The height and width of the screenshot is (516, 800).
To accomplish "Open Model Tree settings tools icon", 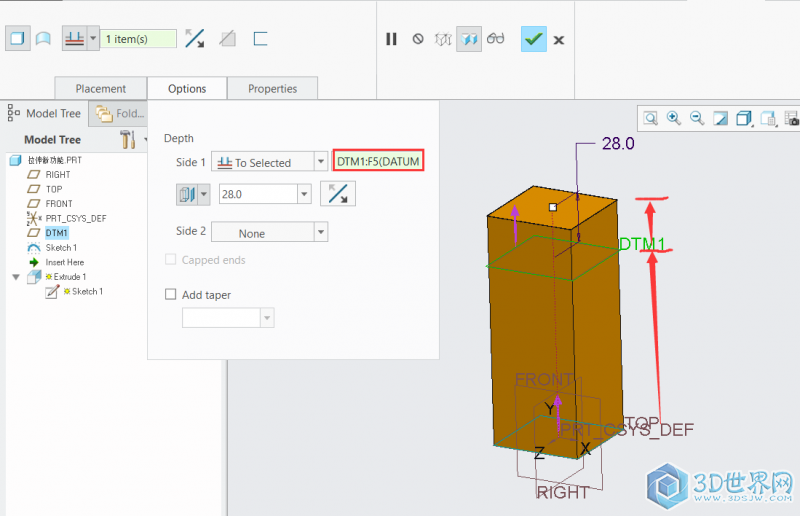I will pos(128,139).
